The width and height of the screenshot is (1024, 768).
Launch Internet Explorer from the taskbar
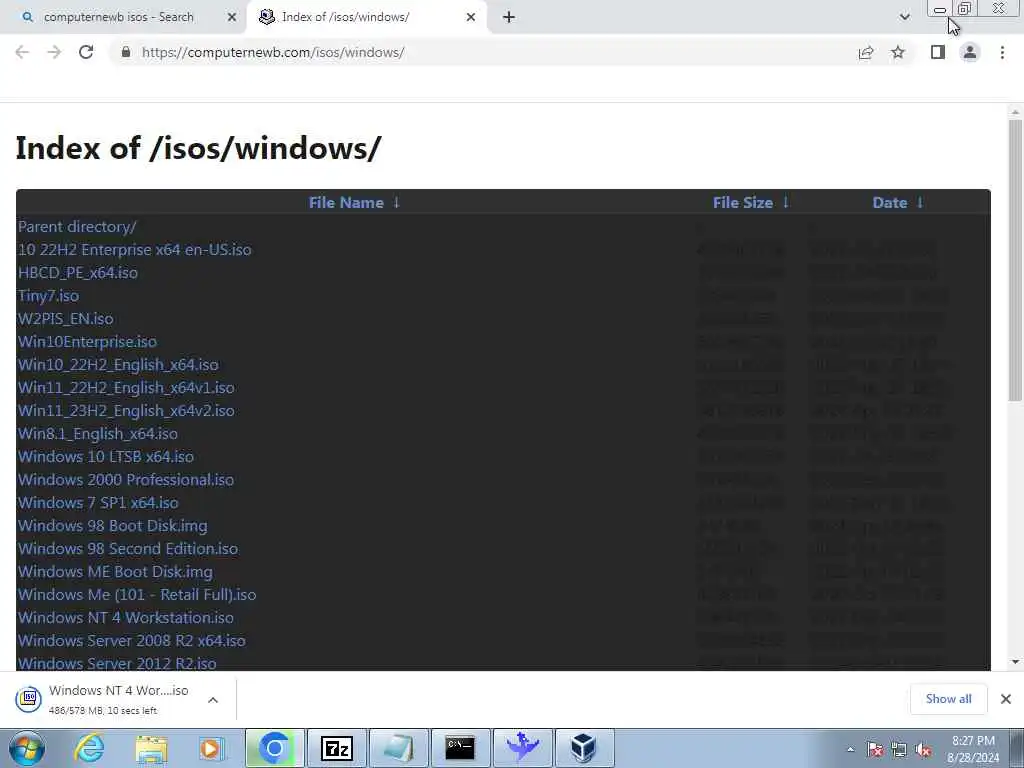(x=89, y=748)
